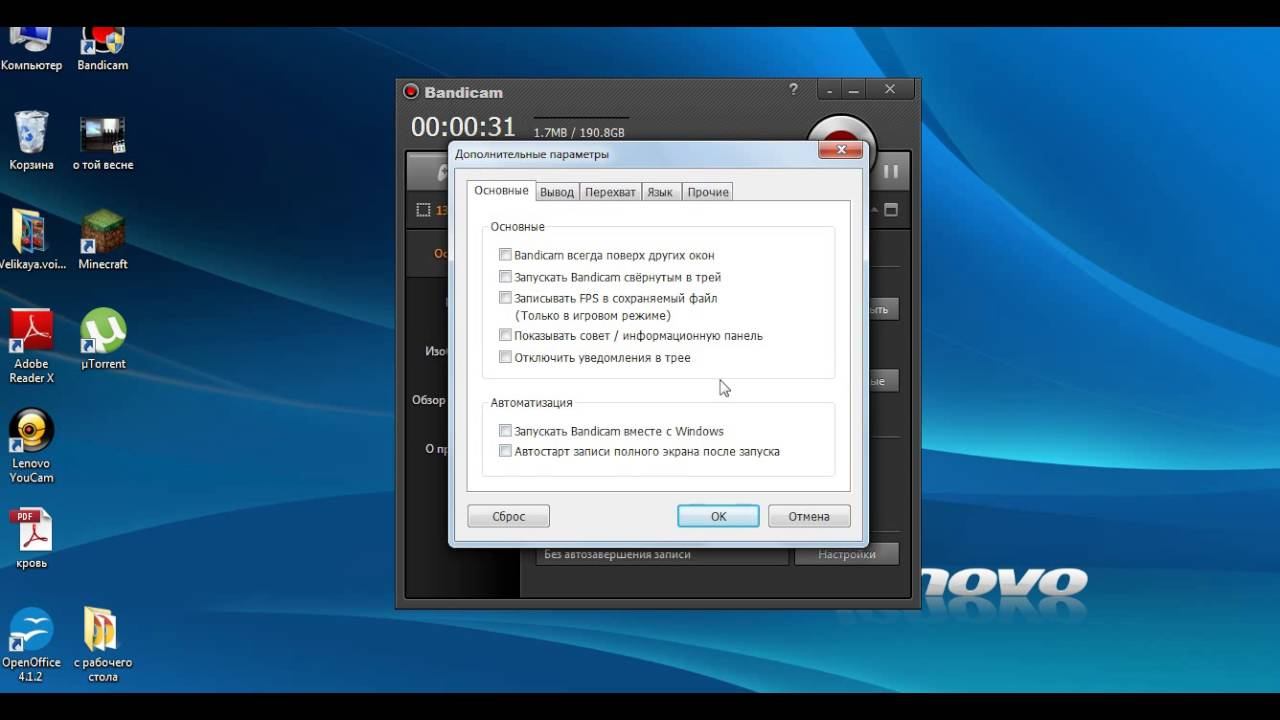
Task: Open the 'кровь' PDF file
Action: [31, 539]
